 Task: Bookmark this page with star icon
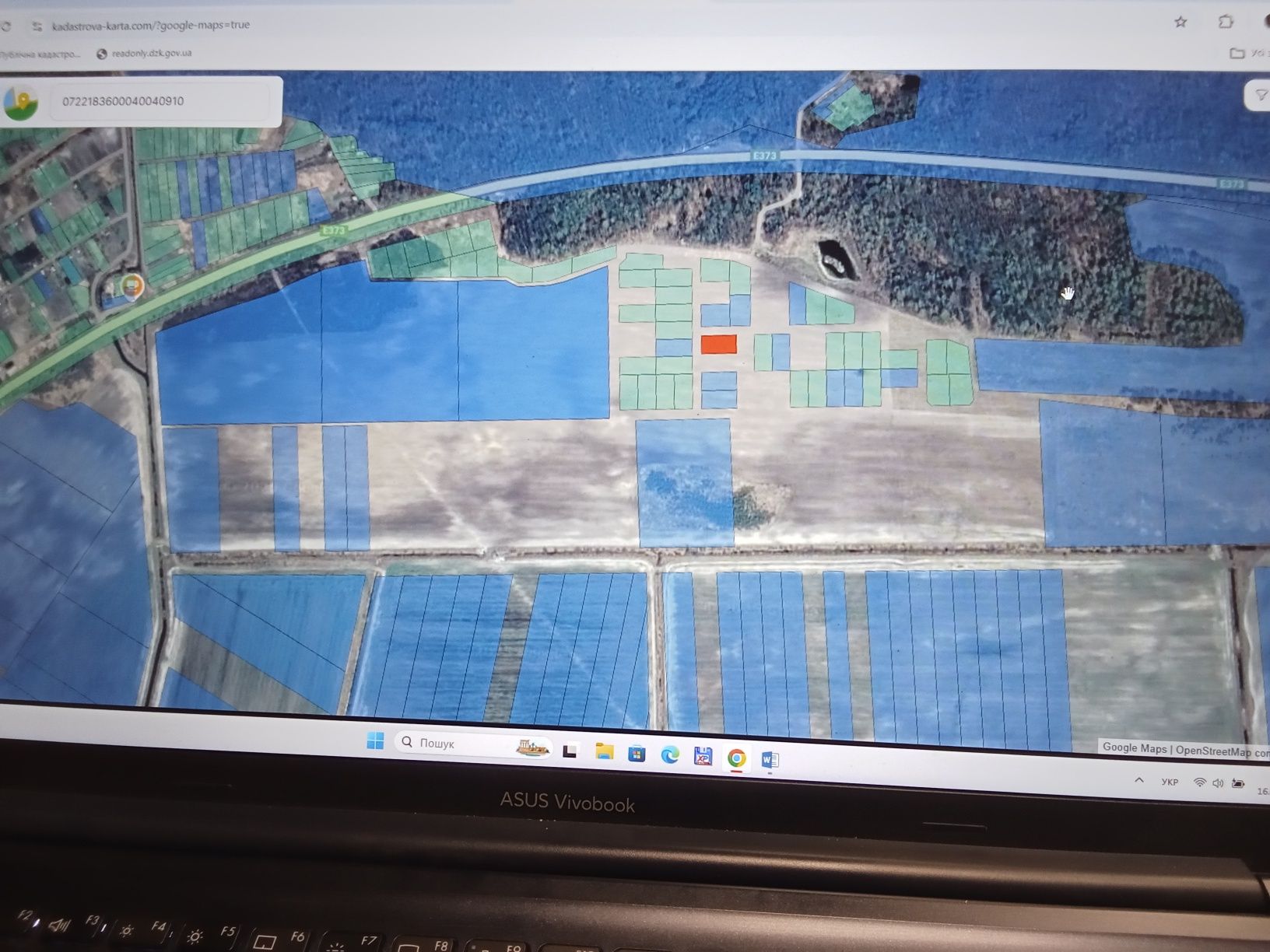click(x=1181, y=23)
